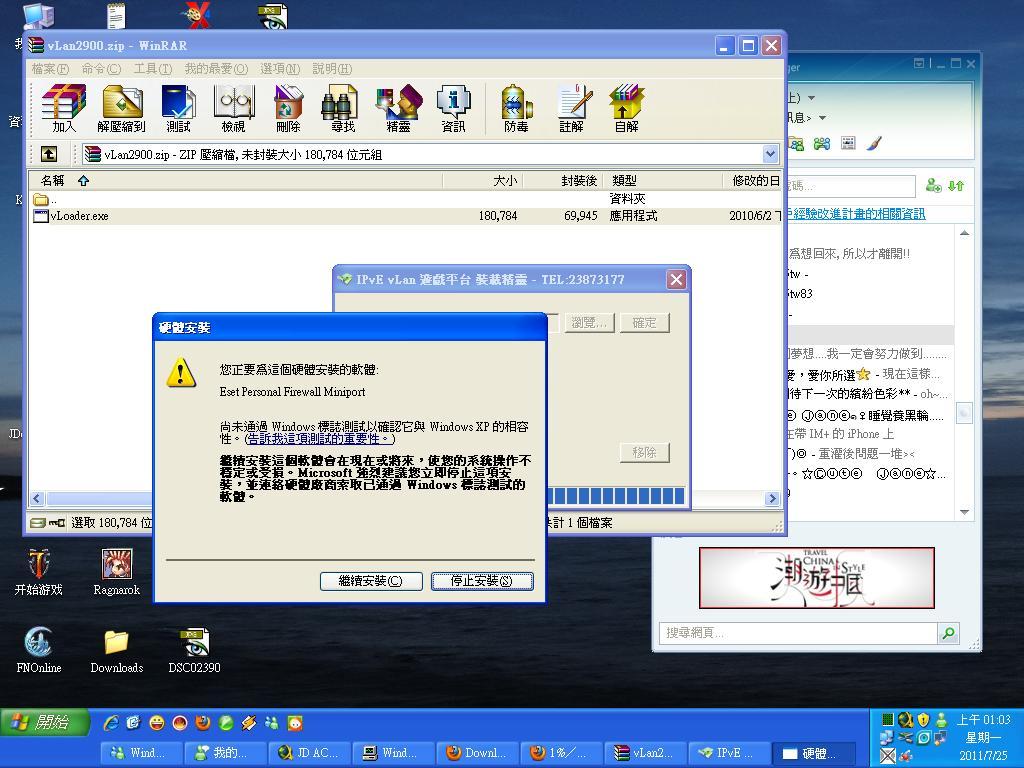Open the WinRAR address bar dropdown
The height and width of the screenshot is (768, 1024).
click(771, 154)
